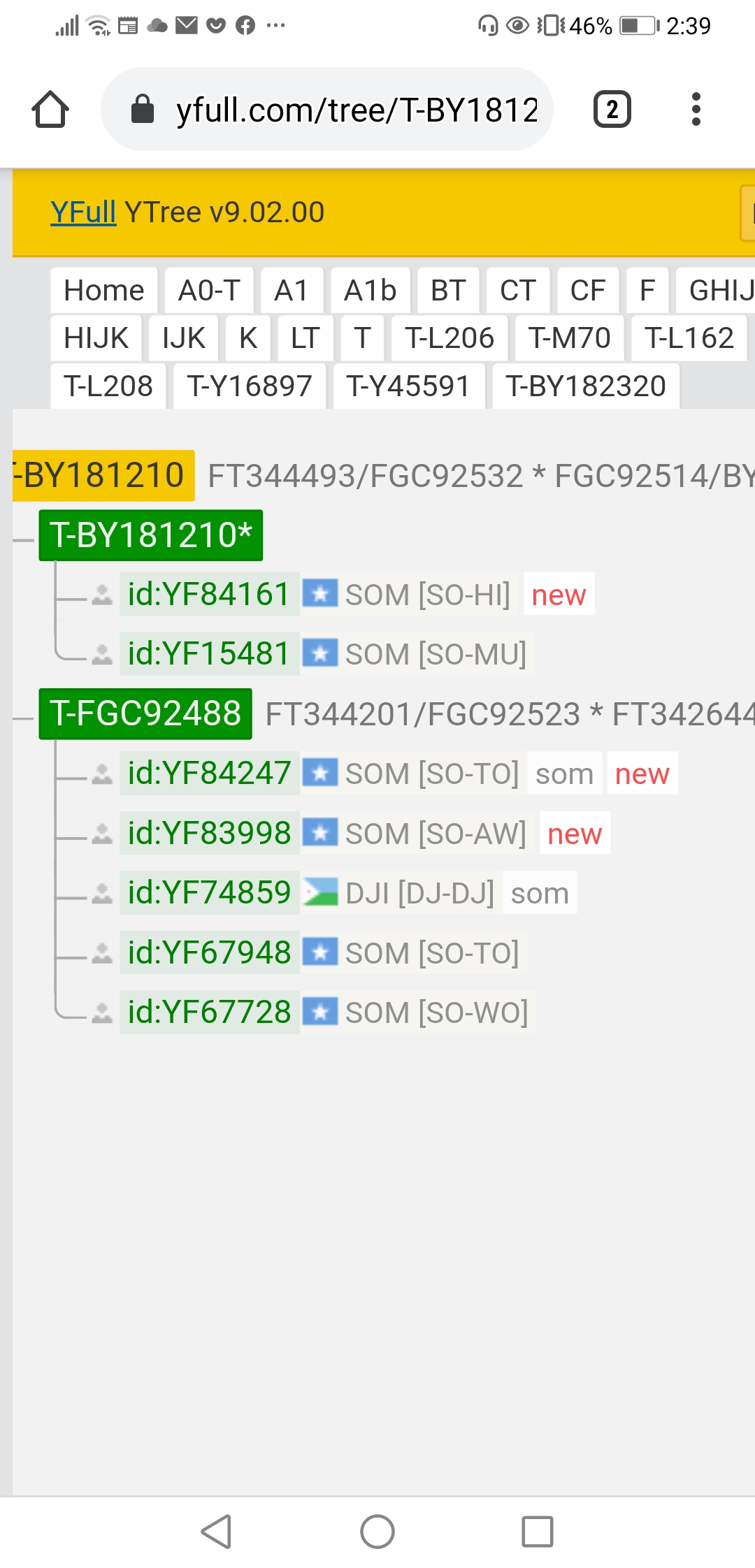Screen dimensions: 755x1568
Task: Open the browser tab switcher
Action: [612, 110]
